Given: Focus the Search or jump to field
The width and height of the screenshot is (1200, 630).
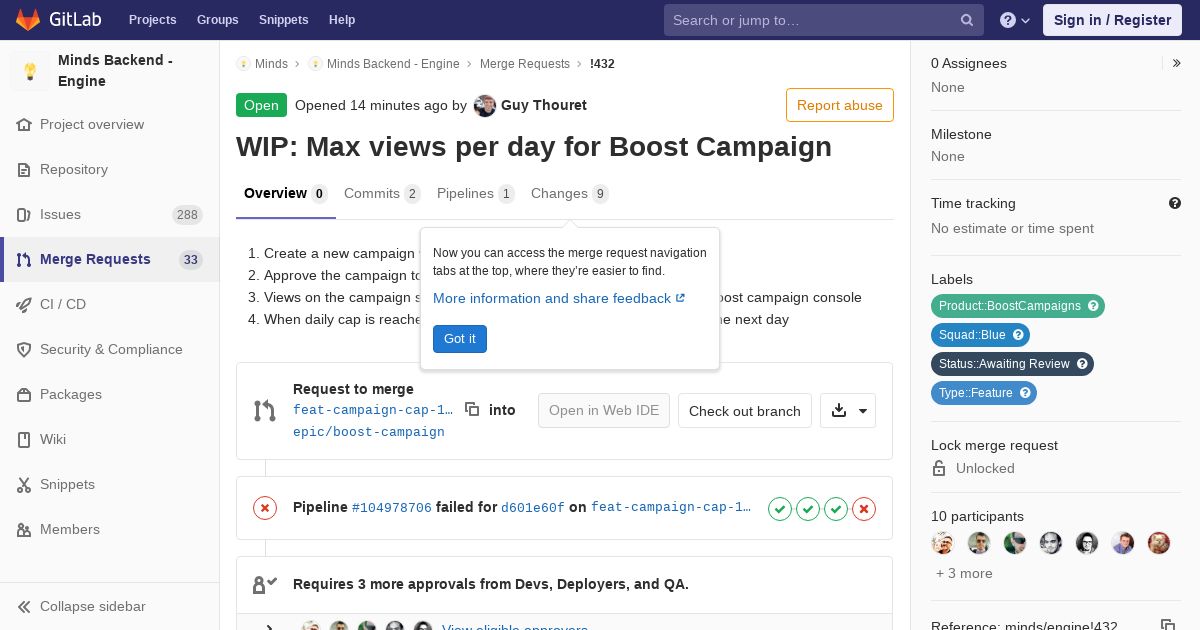Looking at the screenshot, I should click(x=824, y=20).
